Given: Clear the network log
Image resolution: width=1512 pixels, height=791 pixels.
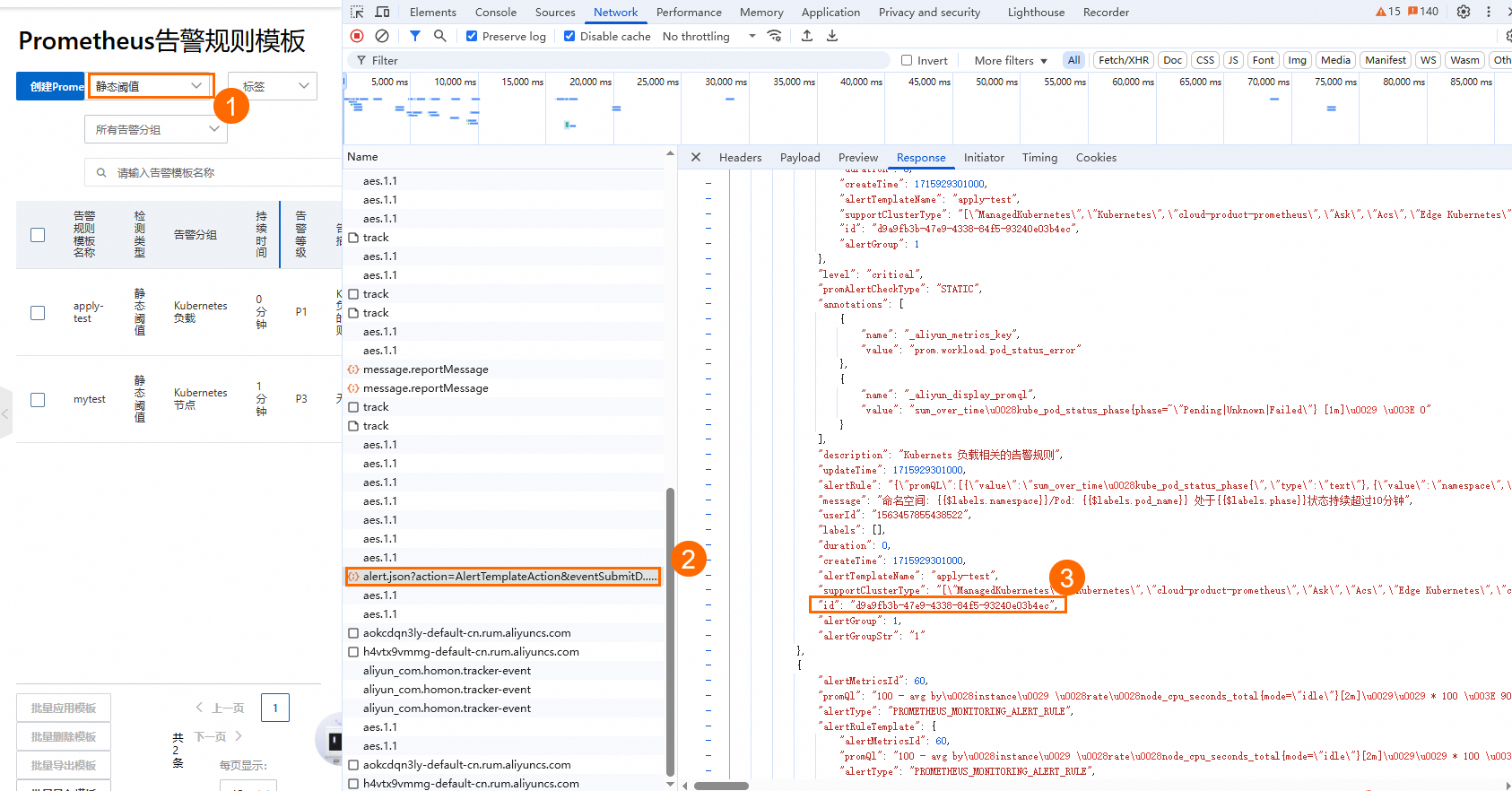Looking at the screenshot, I should pyautogui.click(x=382, y=36).
